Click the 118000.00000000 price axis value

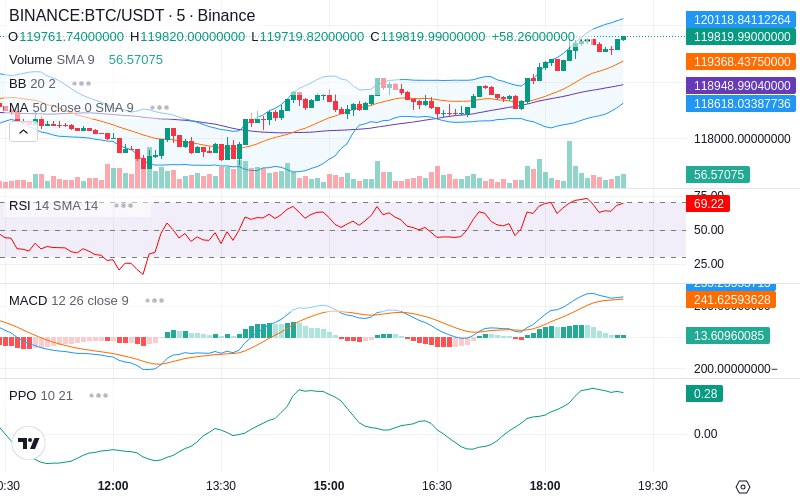[742, 139]
